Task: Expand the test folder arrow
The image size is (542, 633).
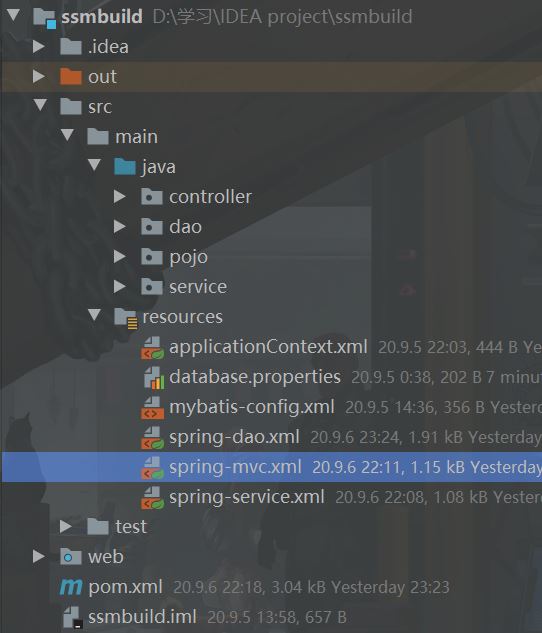Action: click(65, 526)
